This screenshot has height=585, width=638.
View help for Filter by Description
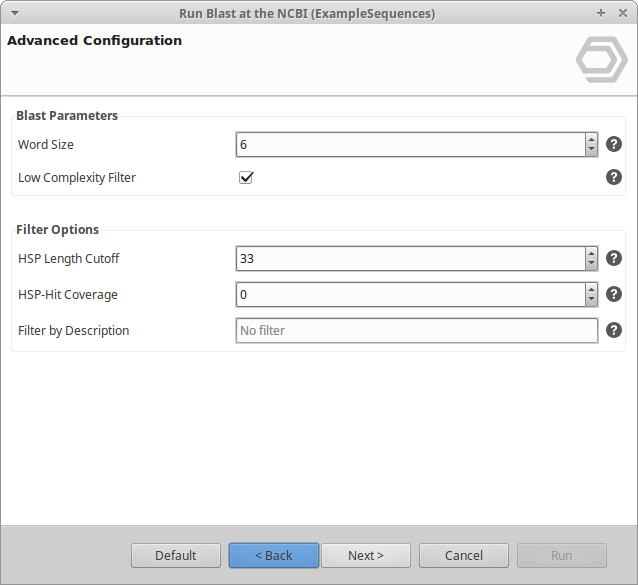tap(614, 330)
